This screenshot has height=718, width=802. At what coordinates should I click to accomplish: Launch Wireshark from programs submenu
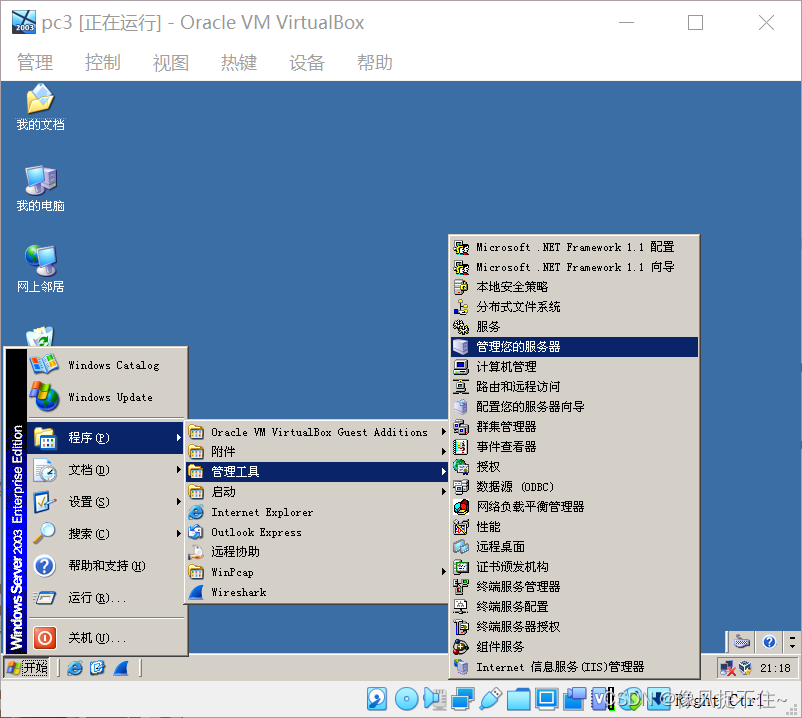[x=316, y=592]
